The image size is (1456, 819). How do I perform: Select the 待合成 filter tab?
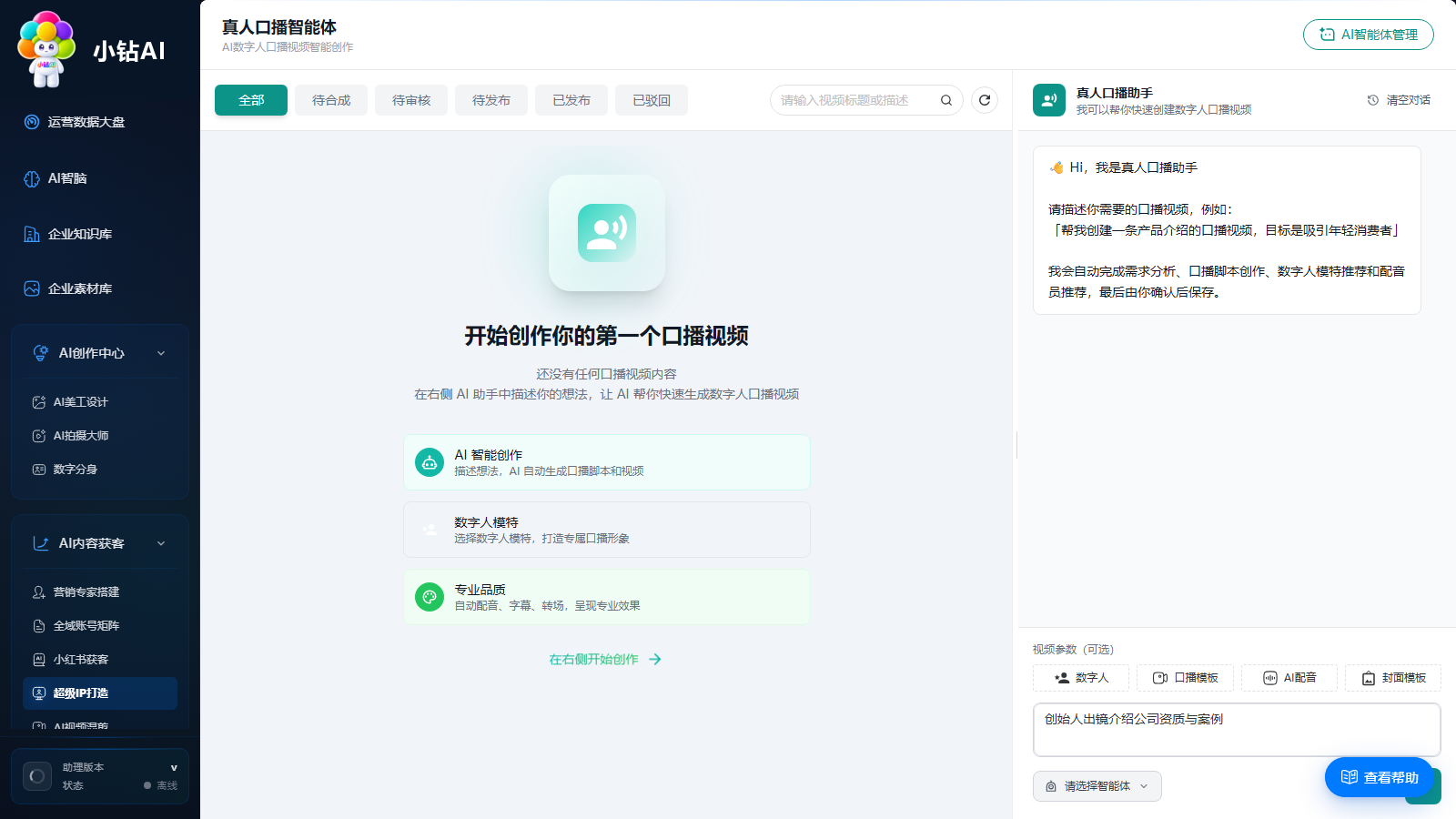click(331, 100)
